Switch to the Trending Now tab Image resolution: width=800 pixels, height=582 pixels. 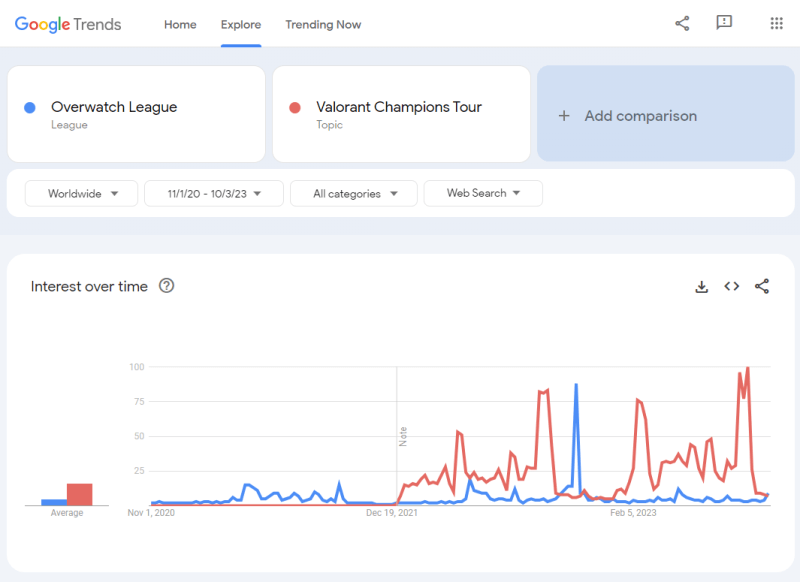tap(323, 24)
